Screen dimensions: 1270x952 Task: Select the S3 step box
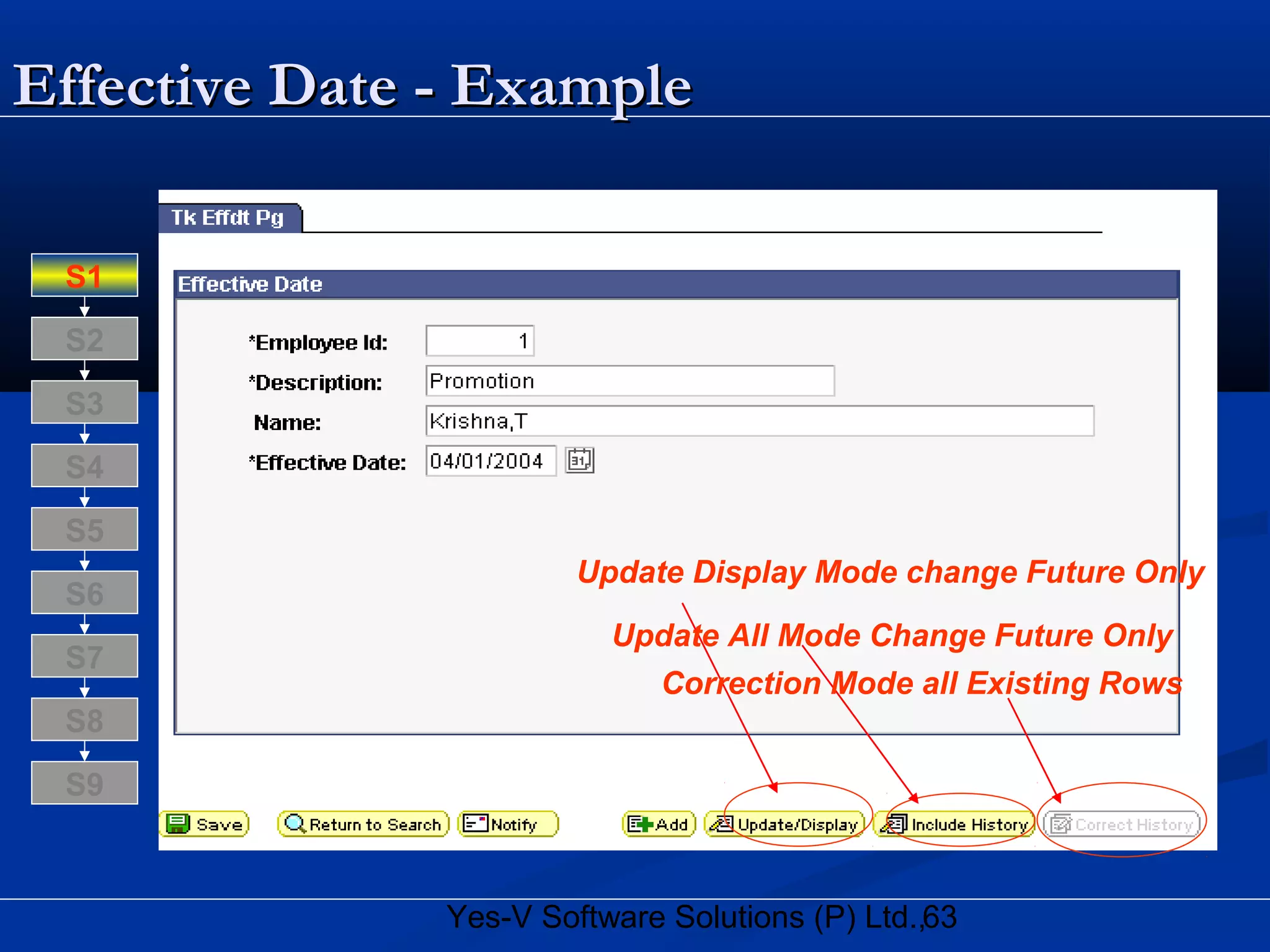point(84,402)
